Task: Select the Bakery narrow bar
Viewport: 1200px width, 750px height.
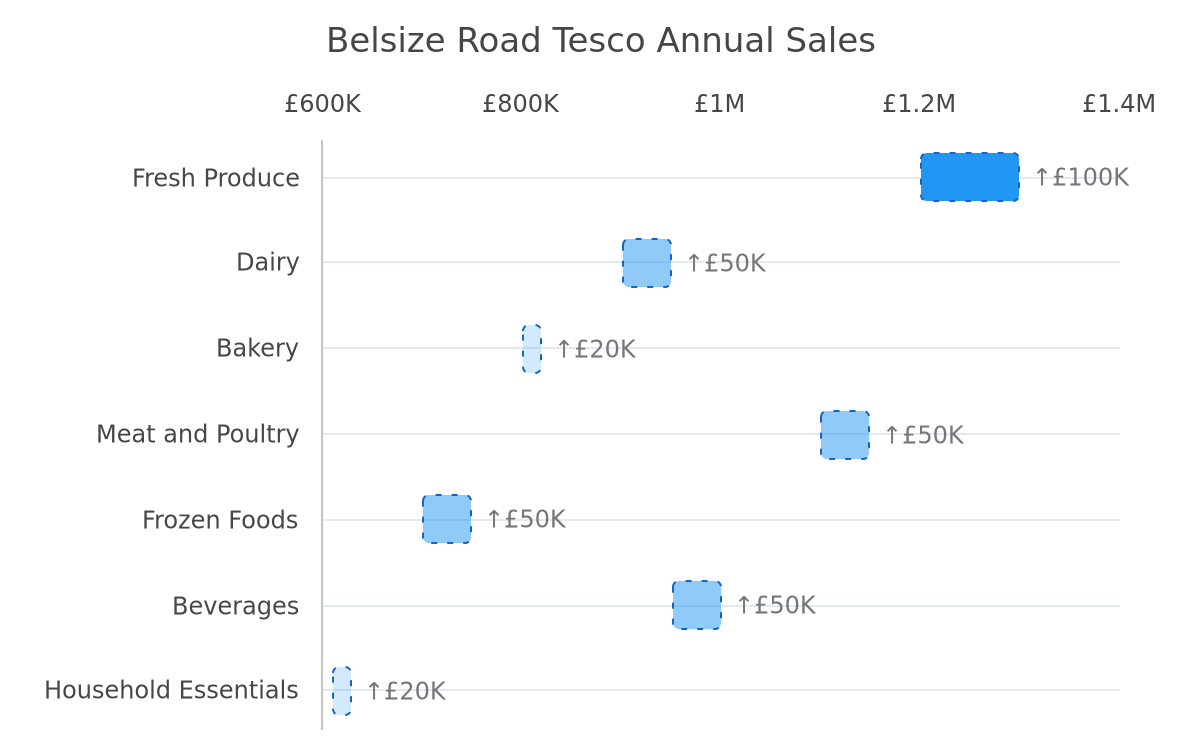Action: pos(532,349)
